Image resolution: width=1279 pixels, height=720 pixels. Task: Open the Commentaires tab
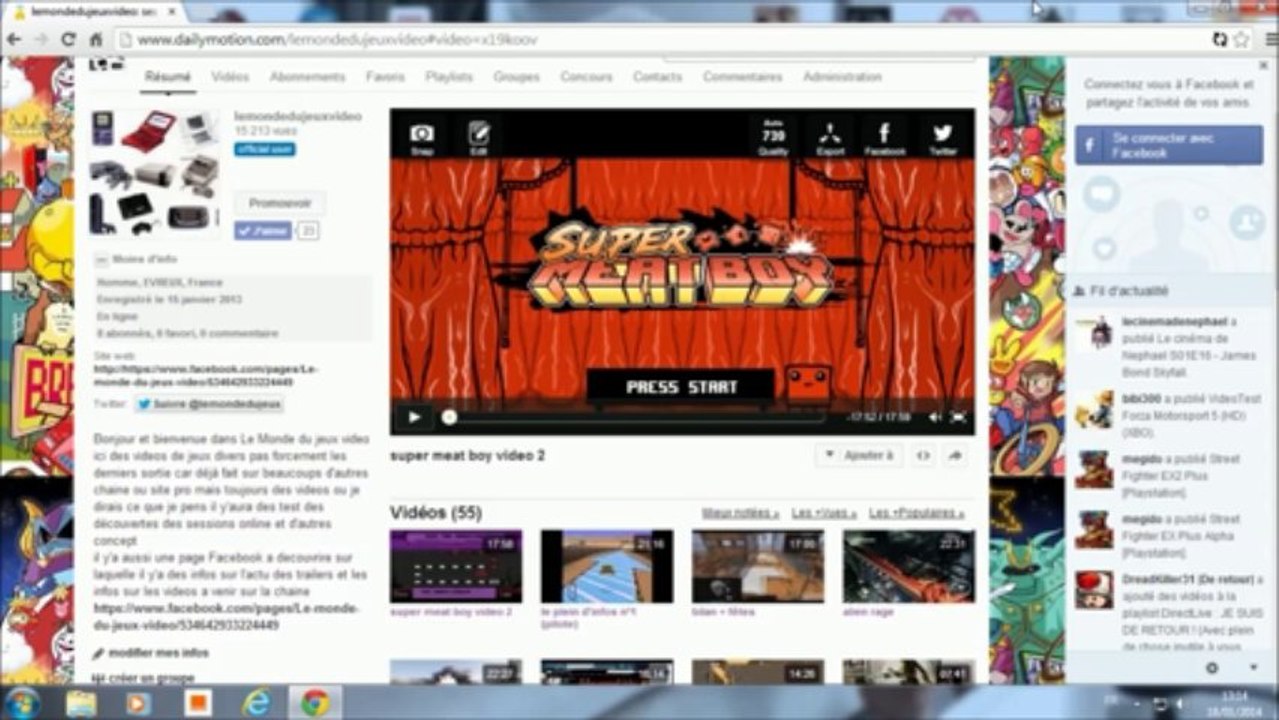pyautogui.click(x=743, y=77)
